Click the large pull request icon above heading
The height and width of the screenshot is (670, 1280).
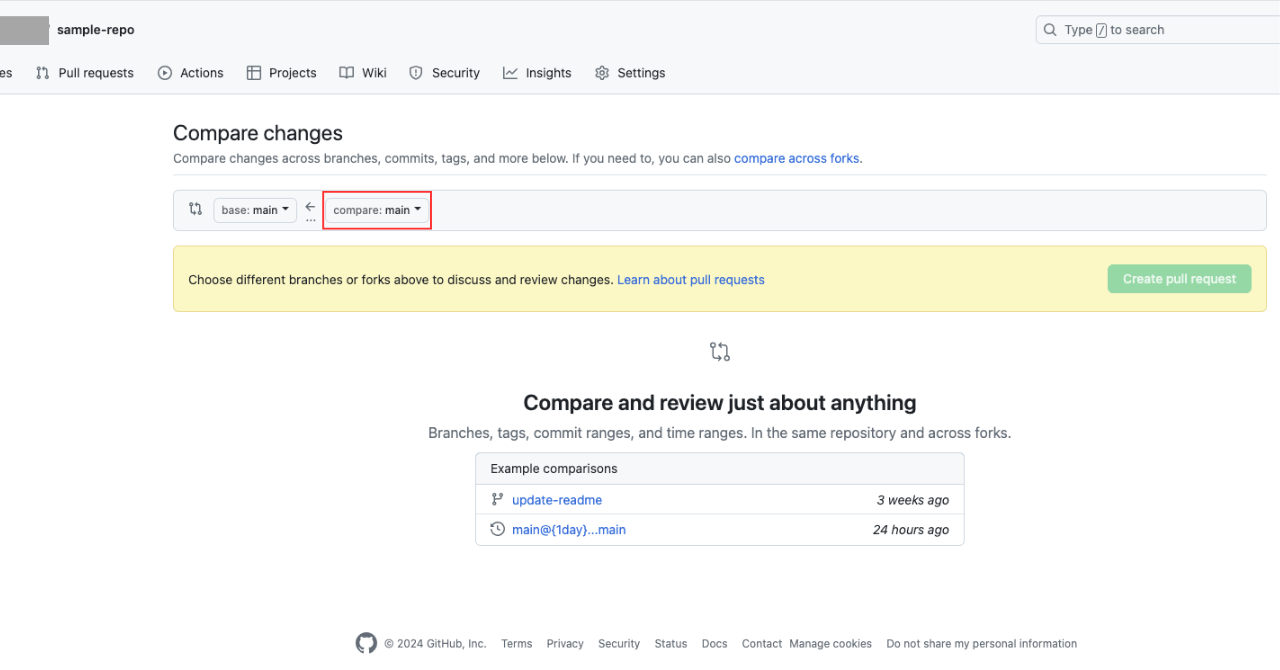[x=720, y=352]
